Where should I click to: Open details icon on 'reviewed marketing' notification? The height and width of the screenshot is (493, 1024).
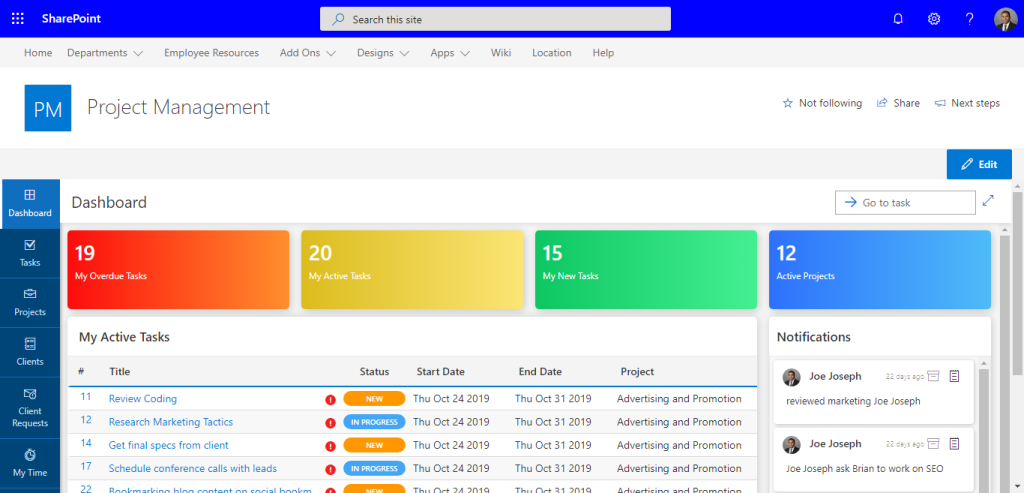pos(954,376)
